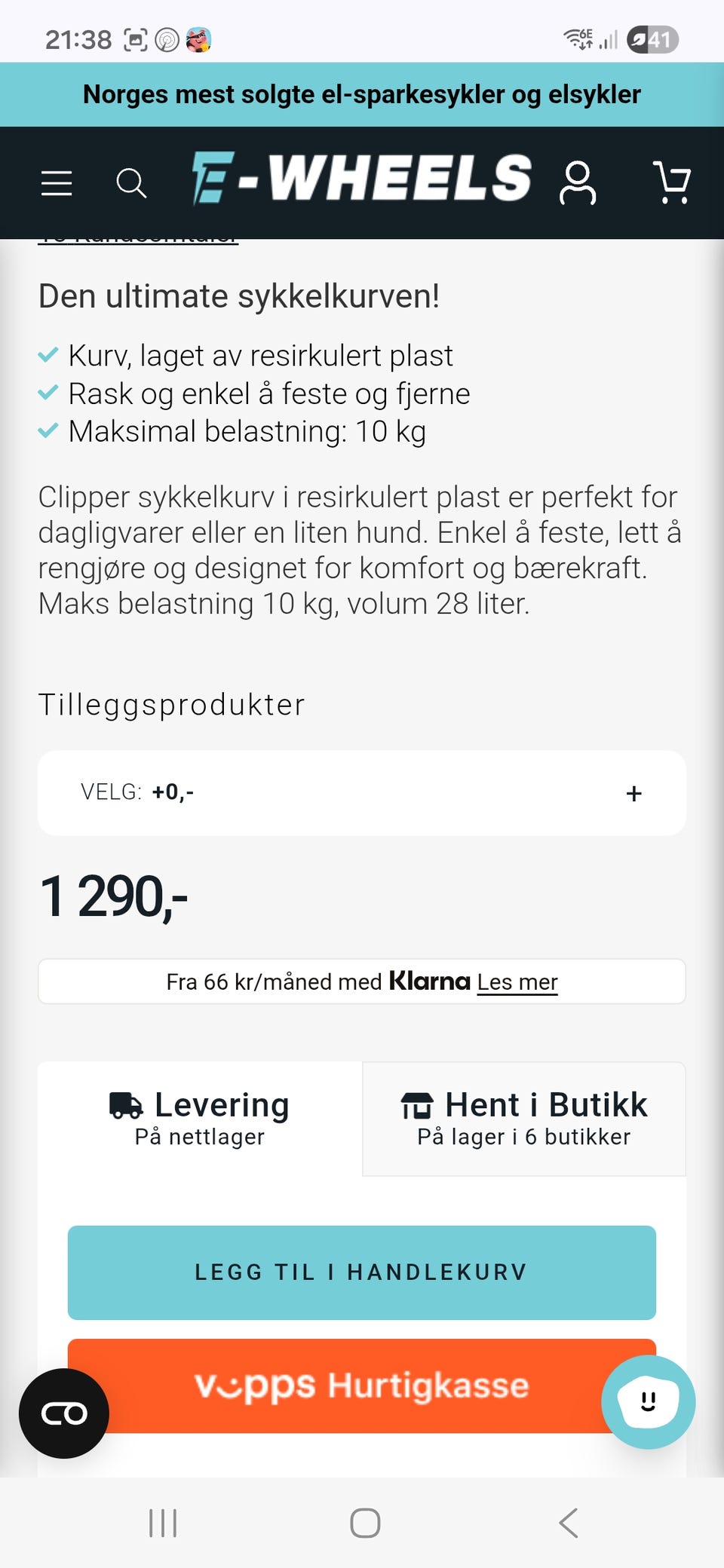Switch to Hent i Butikk tab

pyautogui.click(x=524, y=1119)
